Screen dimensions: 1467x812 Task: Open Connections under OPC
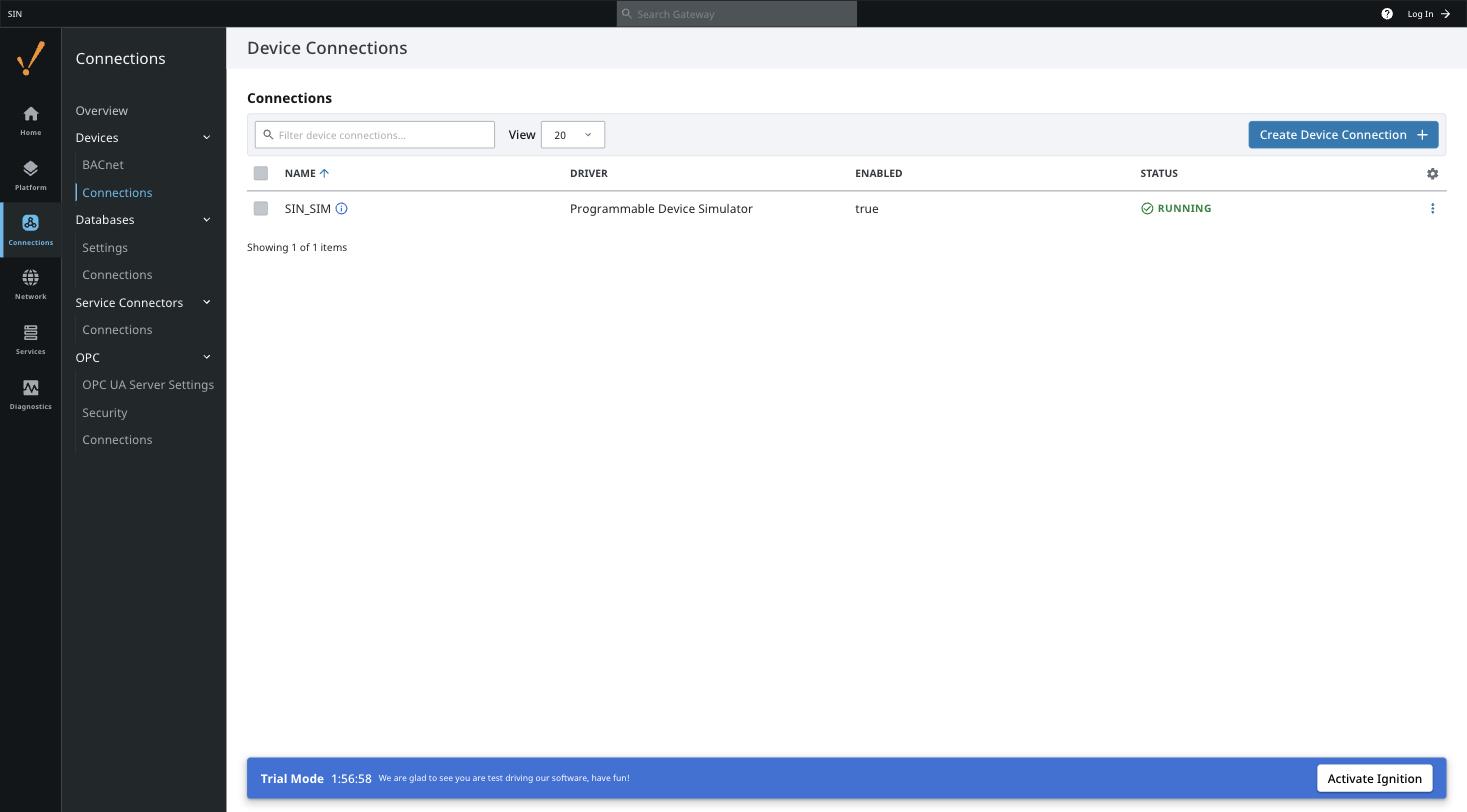click(x=117, y=440)
